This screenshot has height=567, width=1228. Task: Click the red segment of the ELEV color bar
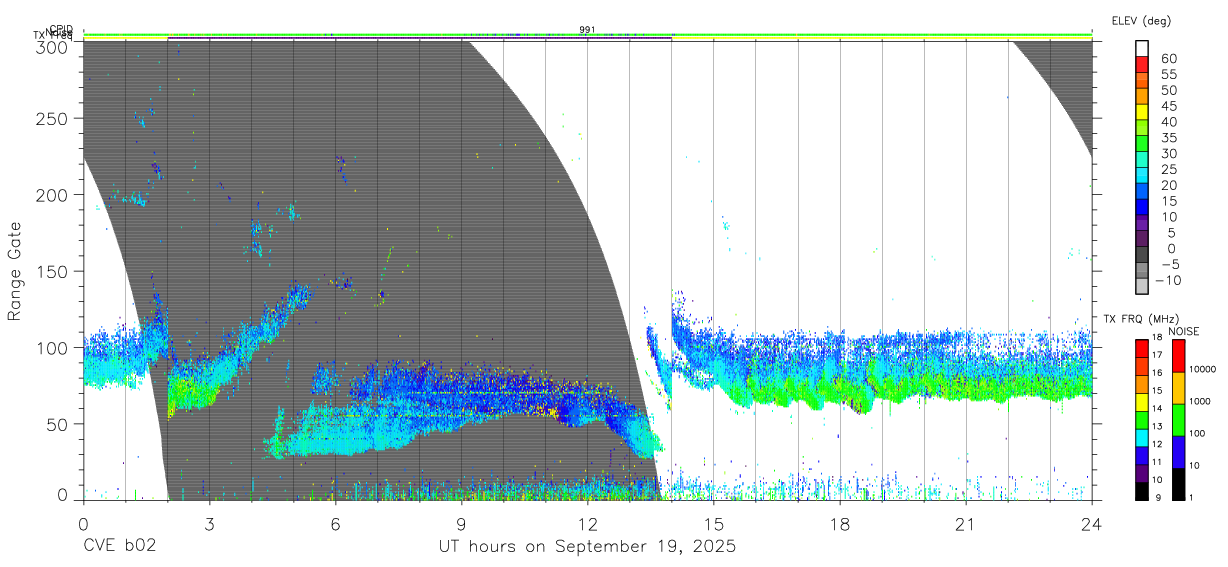1142,64
